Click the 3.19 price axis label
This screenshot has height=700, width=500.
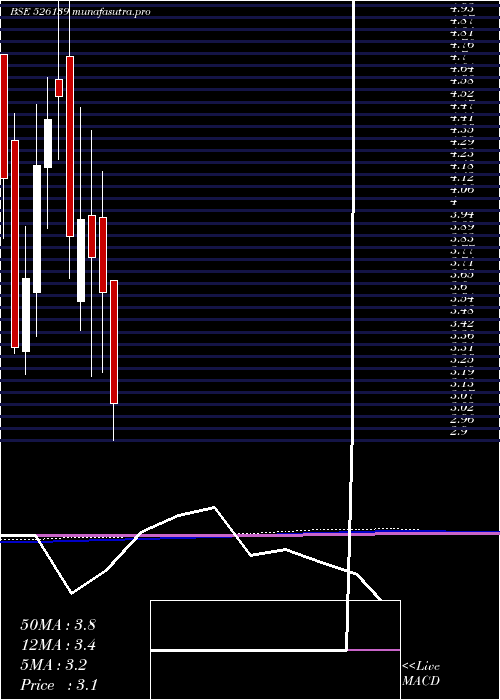(x=462, y=371)
